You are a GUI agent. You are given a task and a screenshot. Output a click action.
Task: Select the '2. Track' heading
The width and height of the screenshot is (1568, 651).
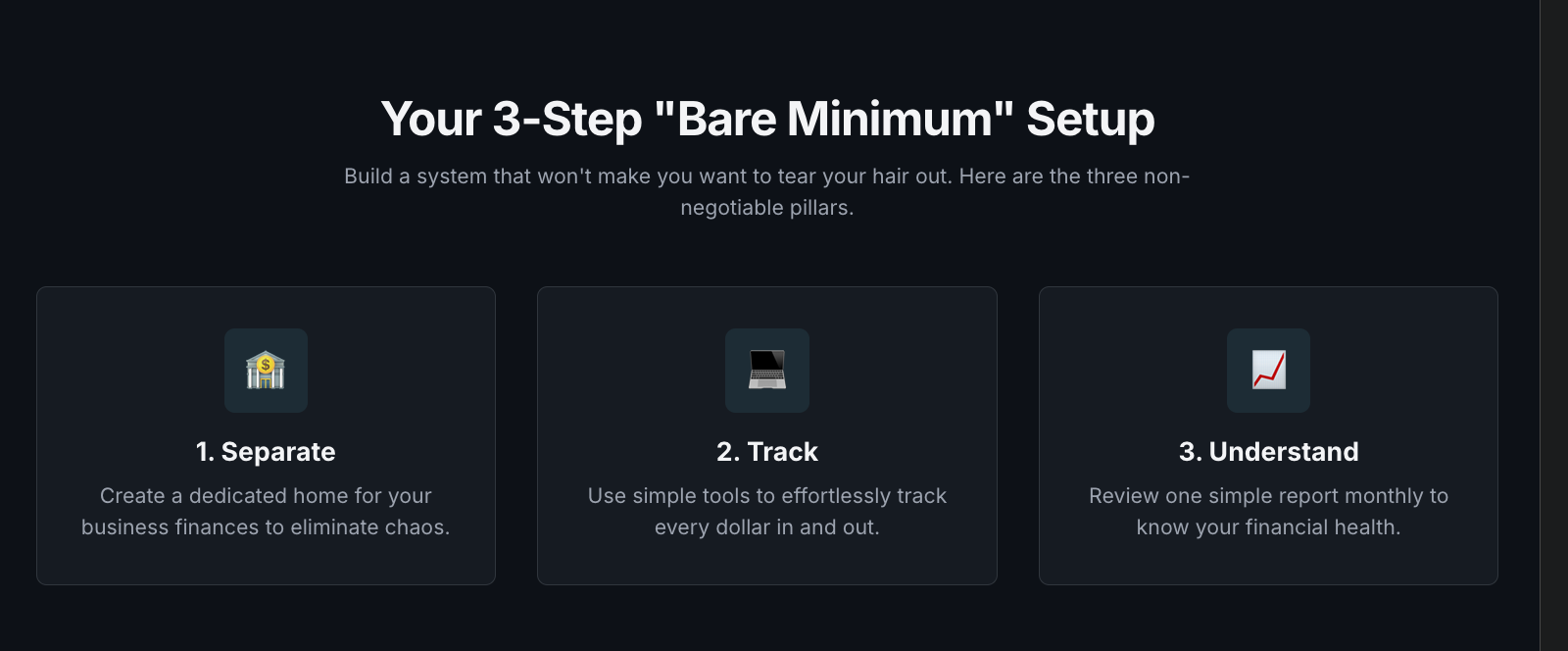click(x=767, y=452)
